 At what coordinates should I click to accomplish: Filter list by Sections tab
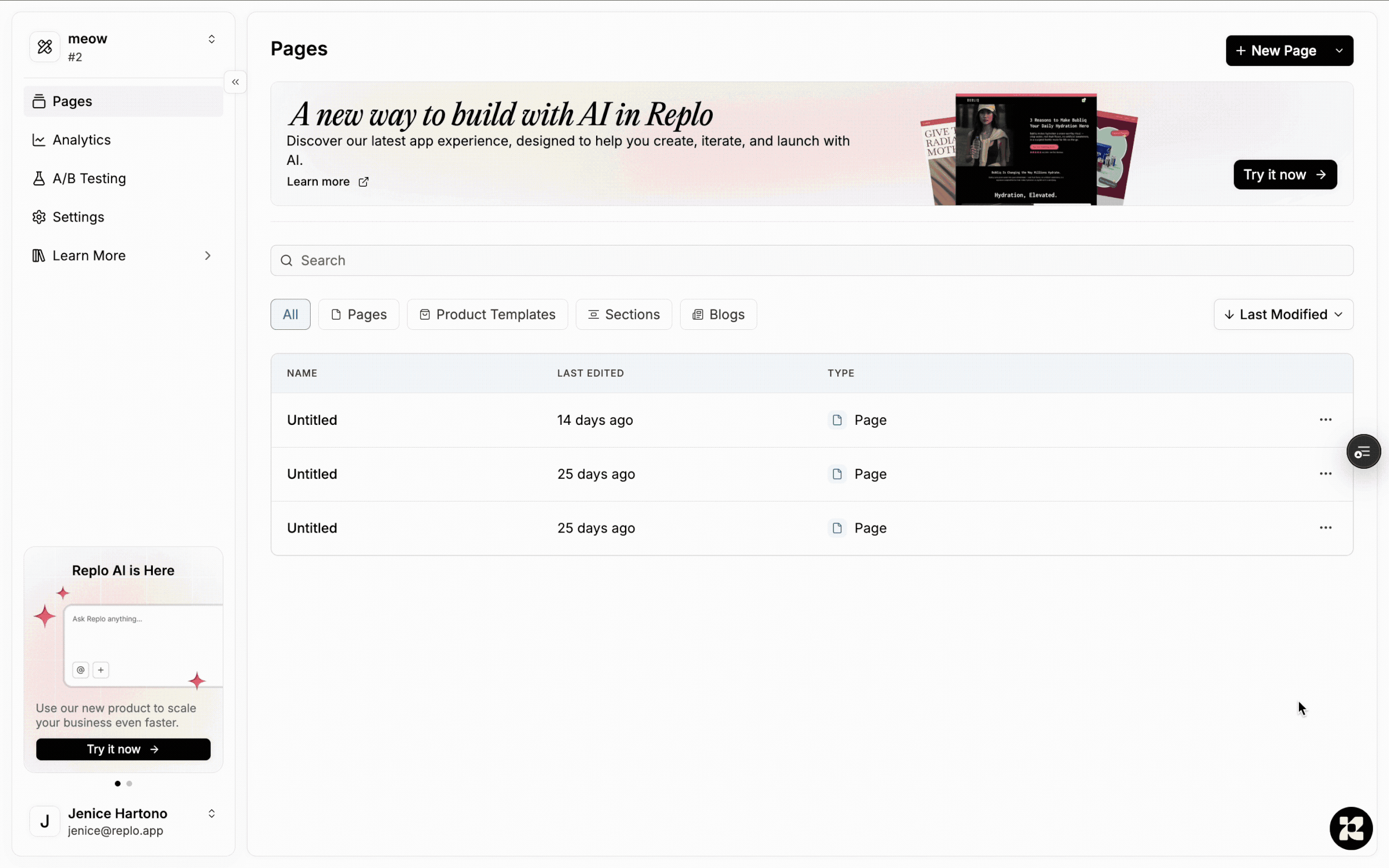(623, 314)
